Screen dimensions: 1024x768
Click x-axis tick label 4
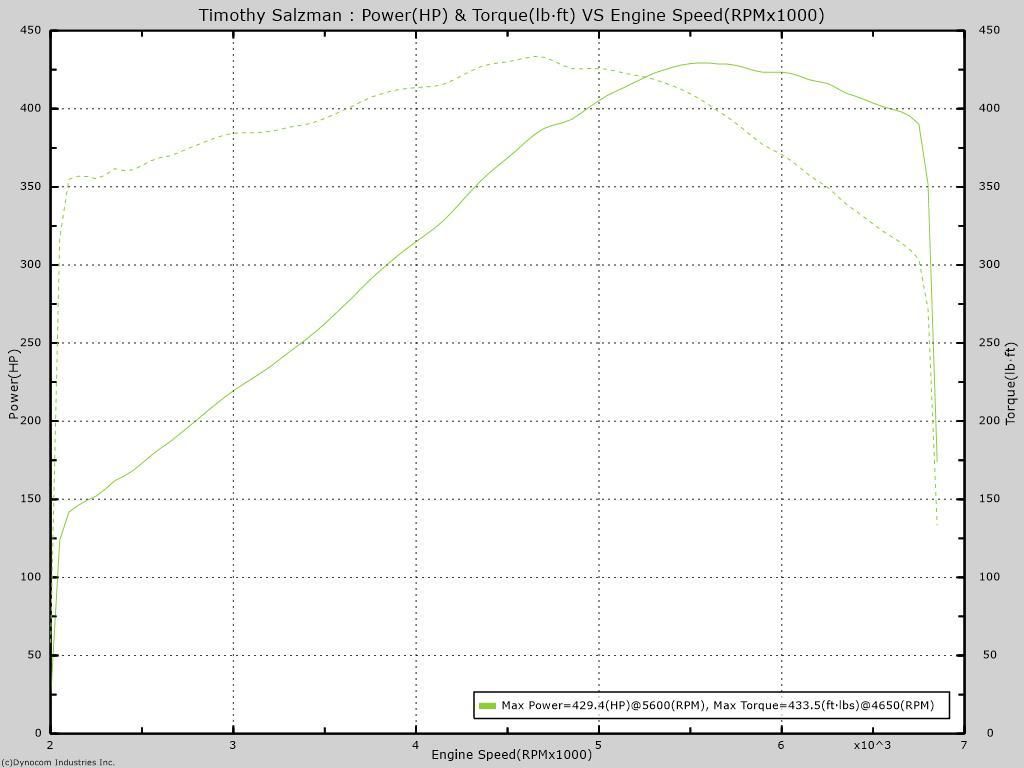[x=416, y=745]
